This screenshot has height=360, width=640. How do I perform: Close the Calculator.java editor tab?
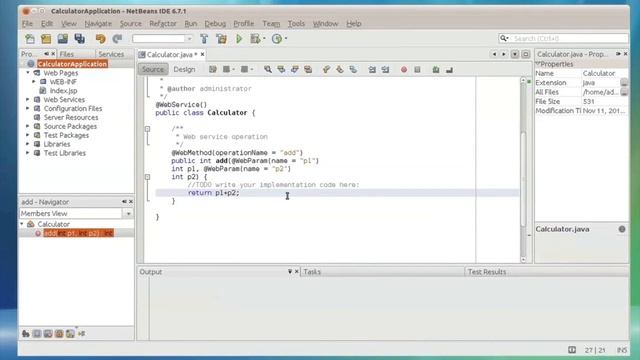pyautogui.click(x=202, y=54)
